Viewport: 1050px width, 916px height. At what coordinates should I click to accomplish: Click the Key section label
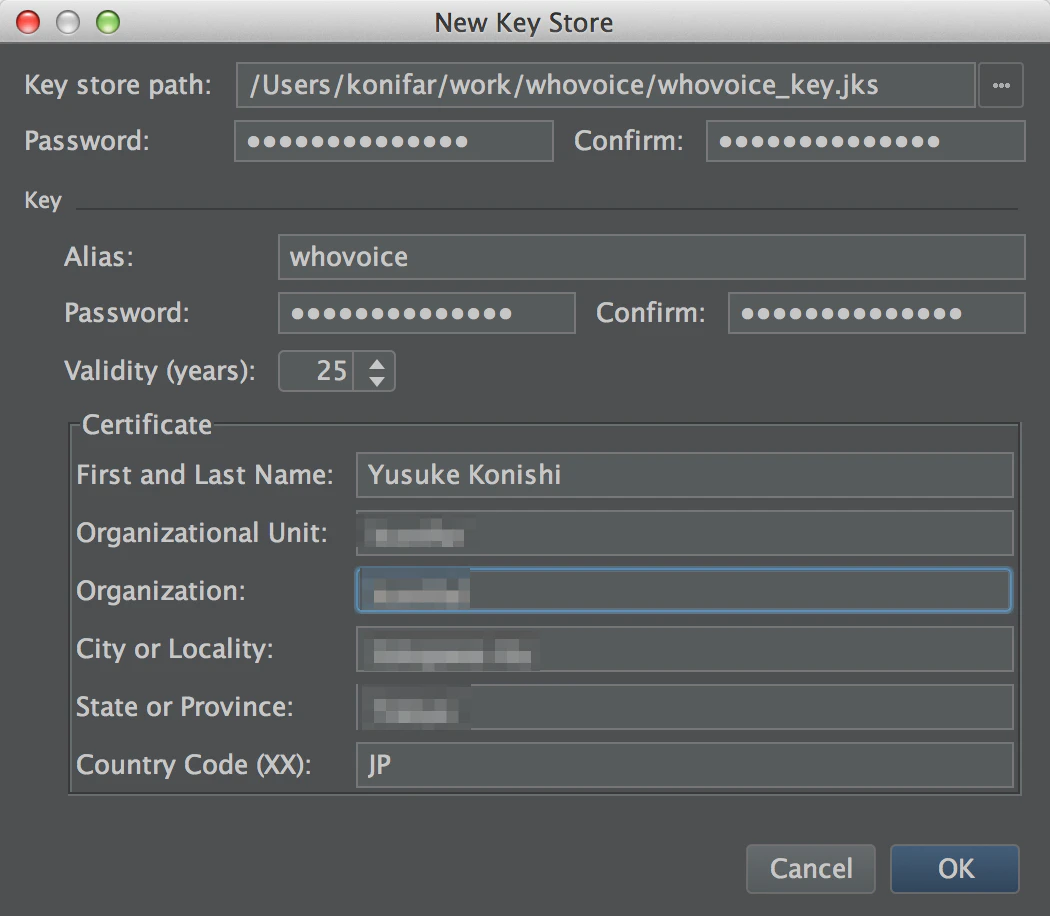point(43,200)
